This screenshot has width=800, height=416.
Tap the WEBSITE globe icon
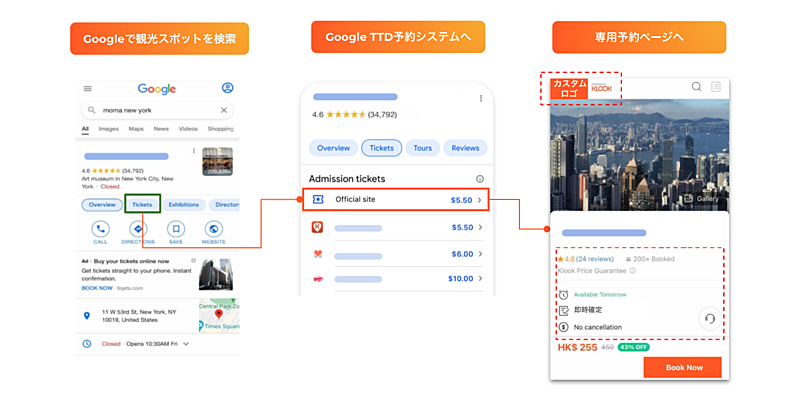(x=213, y=229)
